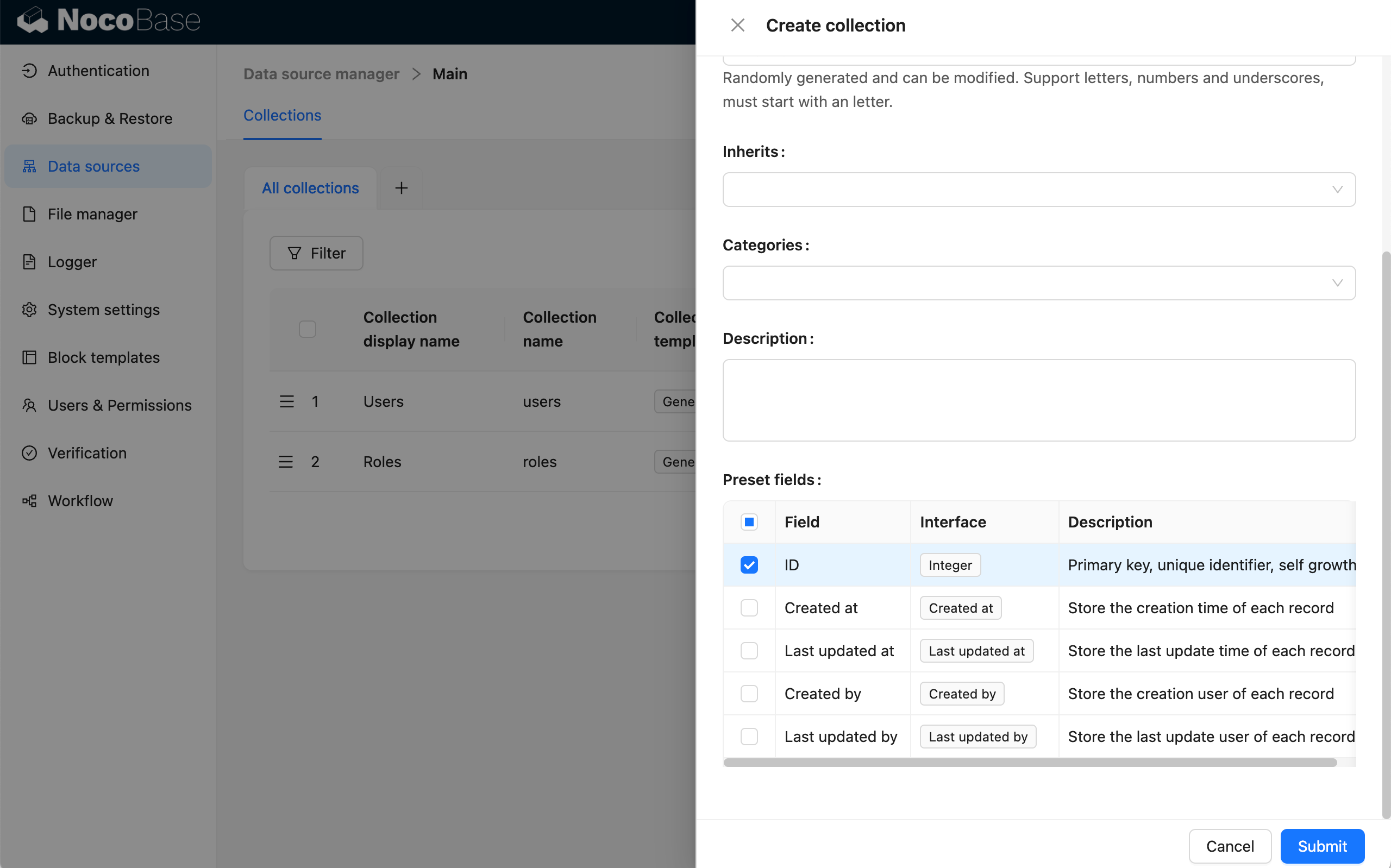Click the File manager sidebar icon

point(28,214)
